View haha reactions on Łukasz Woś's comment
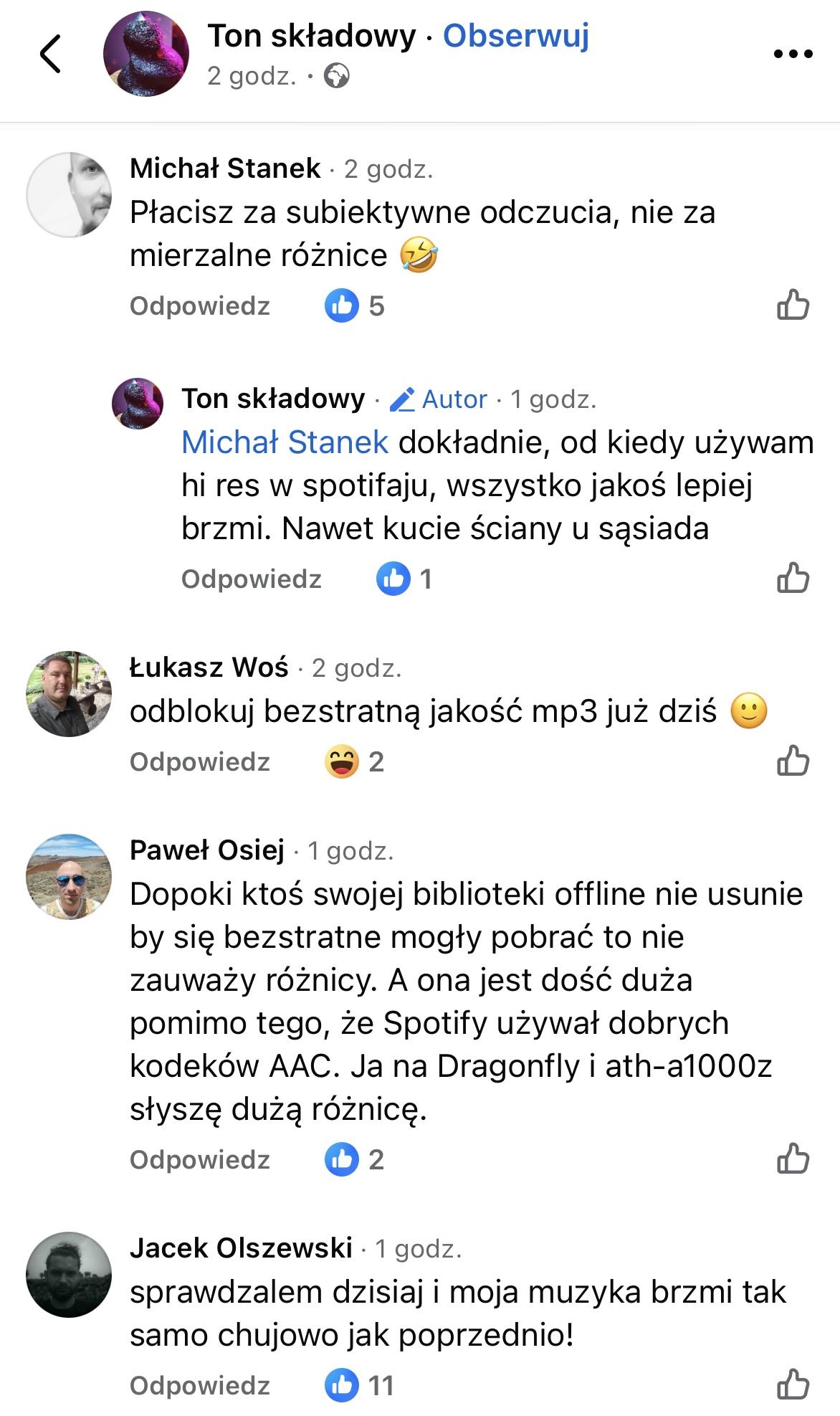The width and height of the screenshot is (840, 1416). tap(355, 761)
